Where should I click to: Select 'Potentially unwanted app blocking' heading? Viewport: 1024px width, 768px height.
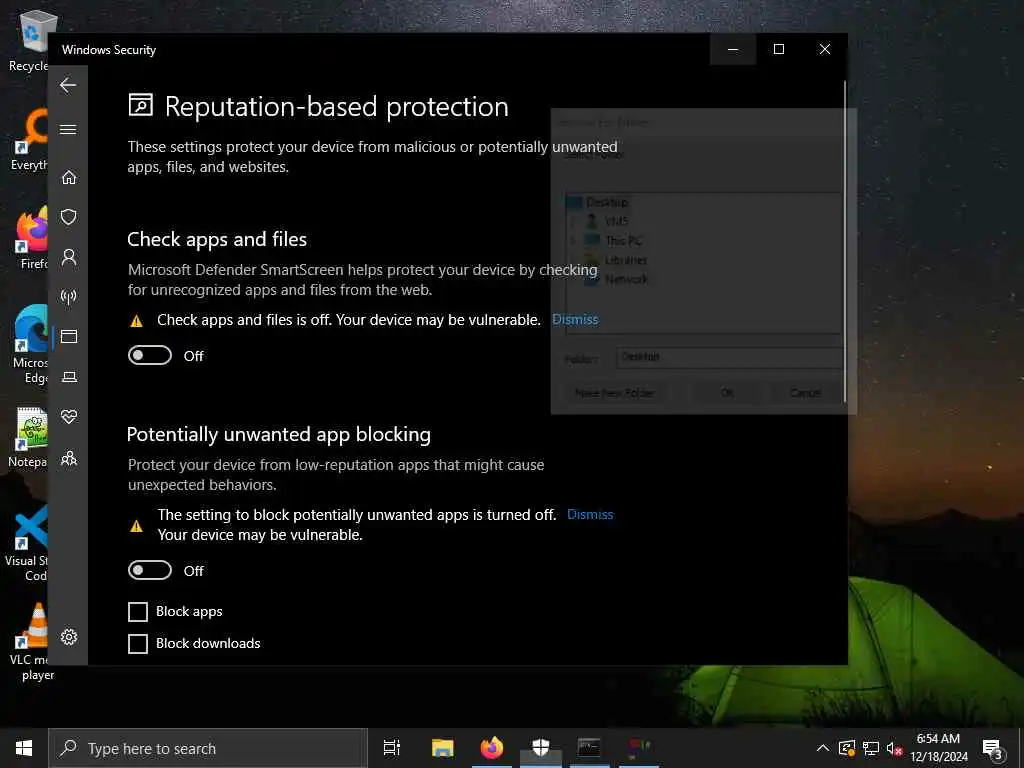tap(279, 434)
